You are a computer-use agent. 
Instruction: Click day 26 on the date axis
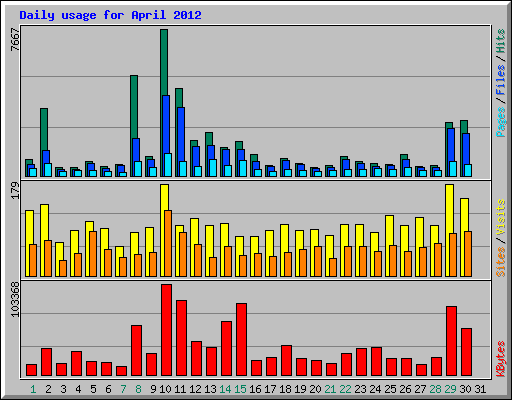[405, 389]
